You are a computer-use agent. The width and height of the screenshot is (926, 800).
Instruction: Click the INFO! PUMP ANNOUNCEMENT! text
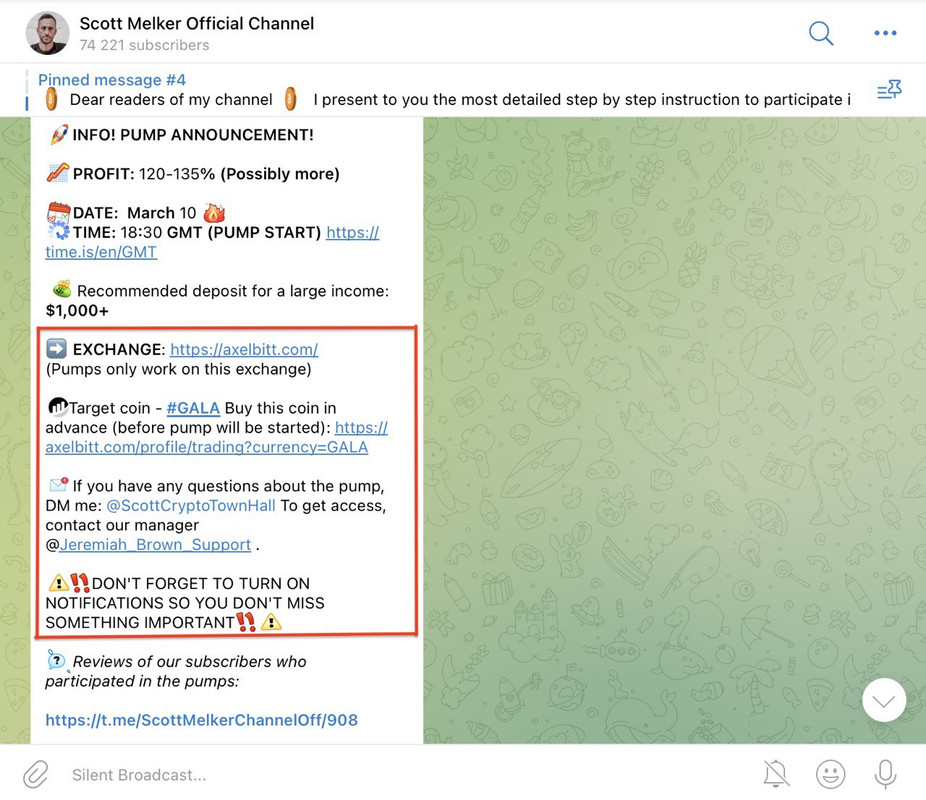(193, 135)
